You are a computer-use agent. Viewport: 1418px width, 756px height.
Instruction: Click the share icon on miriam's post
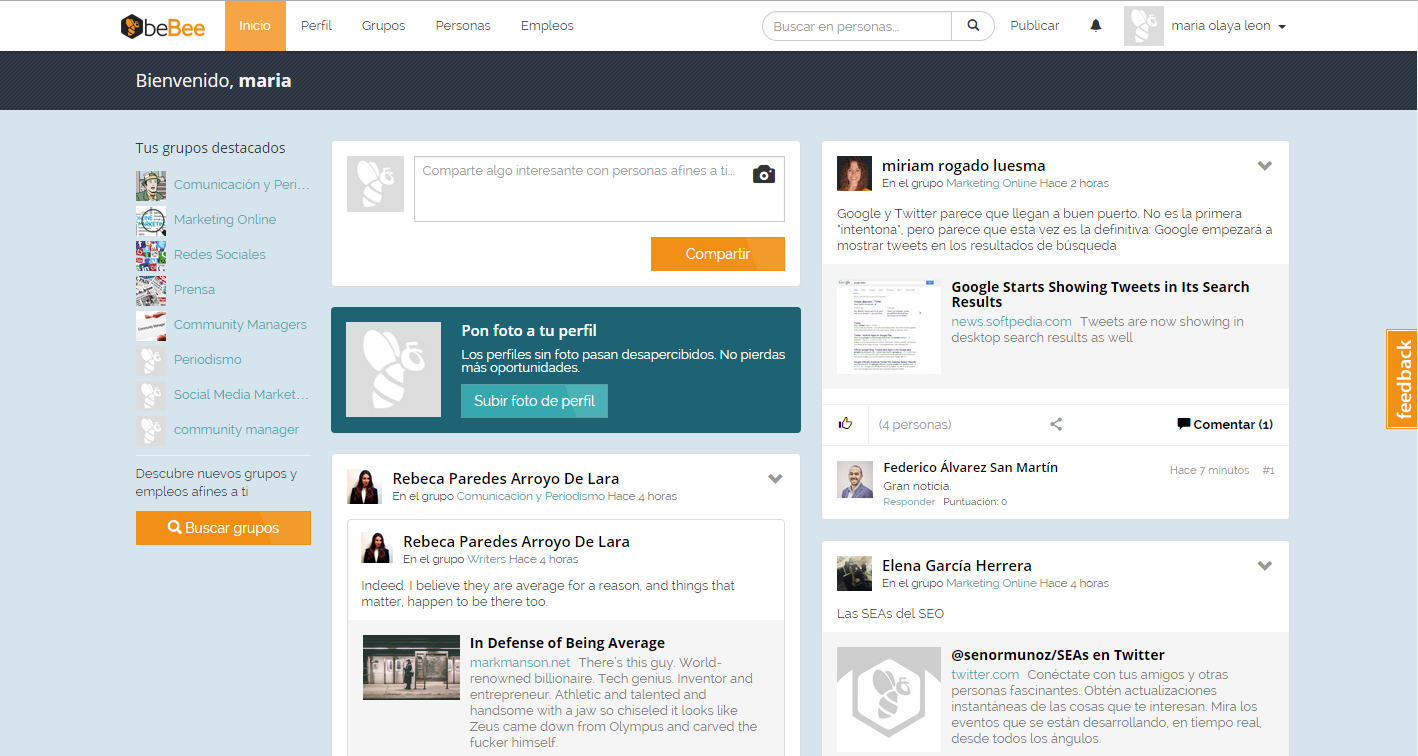click(1056, 424)
